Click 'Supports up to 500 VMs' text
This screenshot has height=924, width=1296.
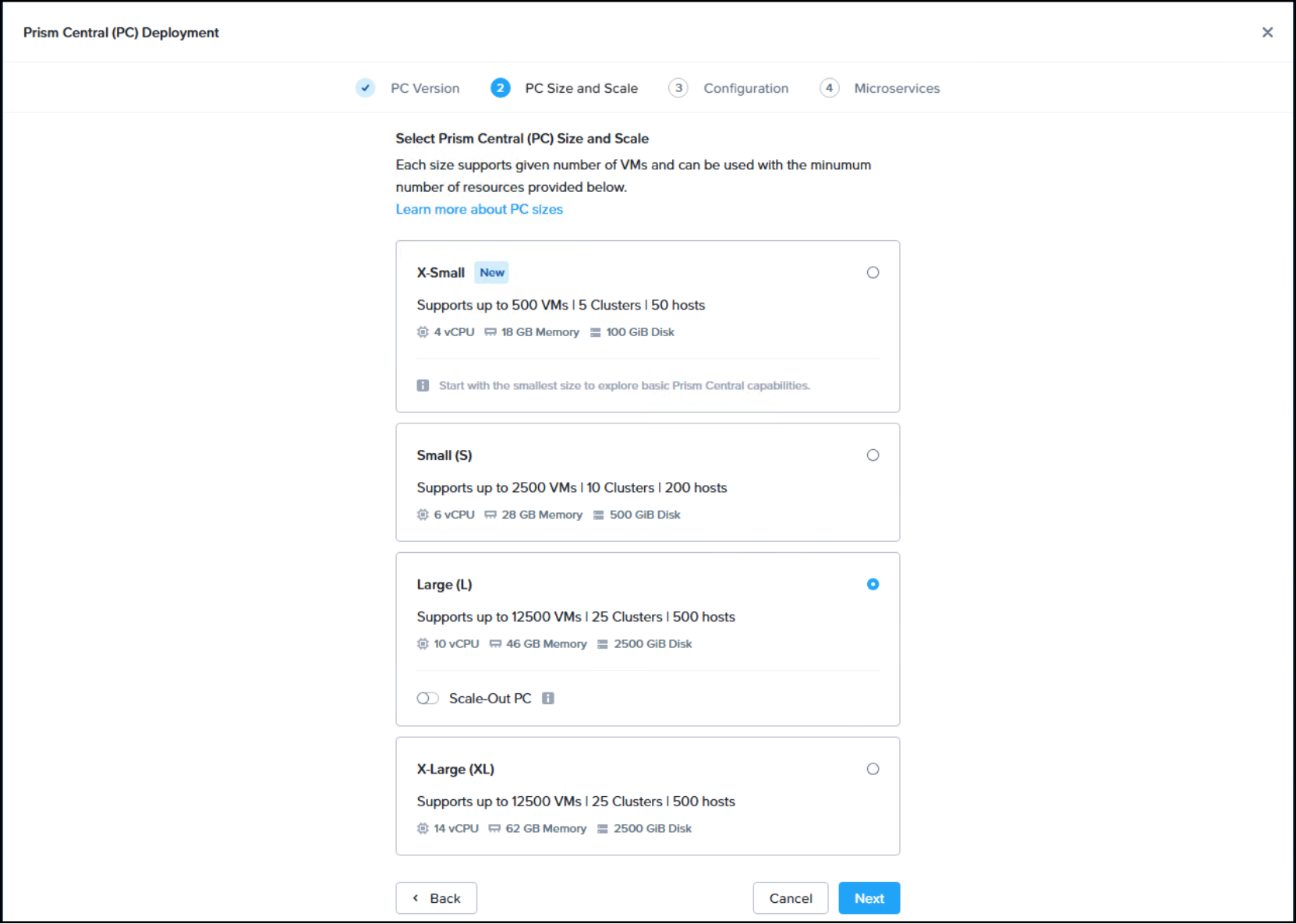[493, 305]
